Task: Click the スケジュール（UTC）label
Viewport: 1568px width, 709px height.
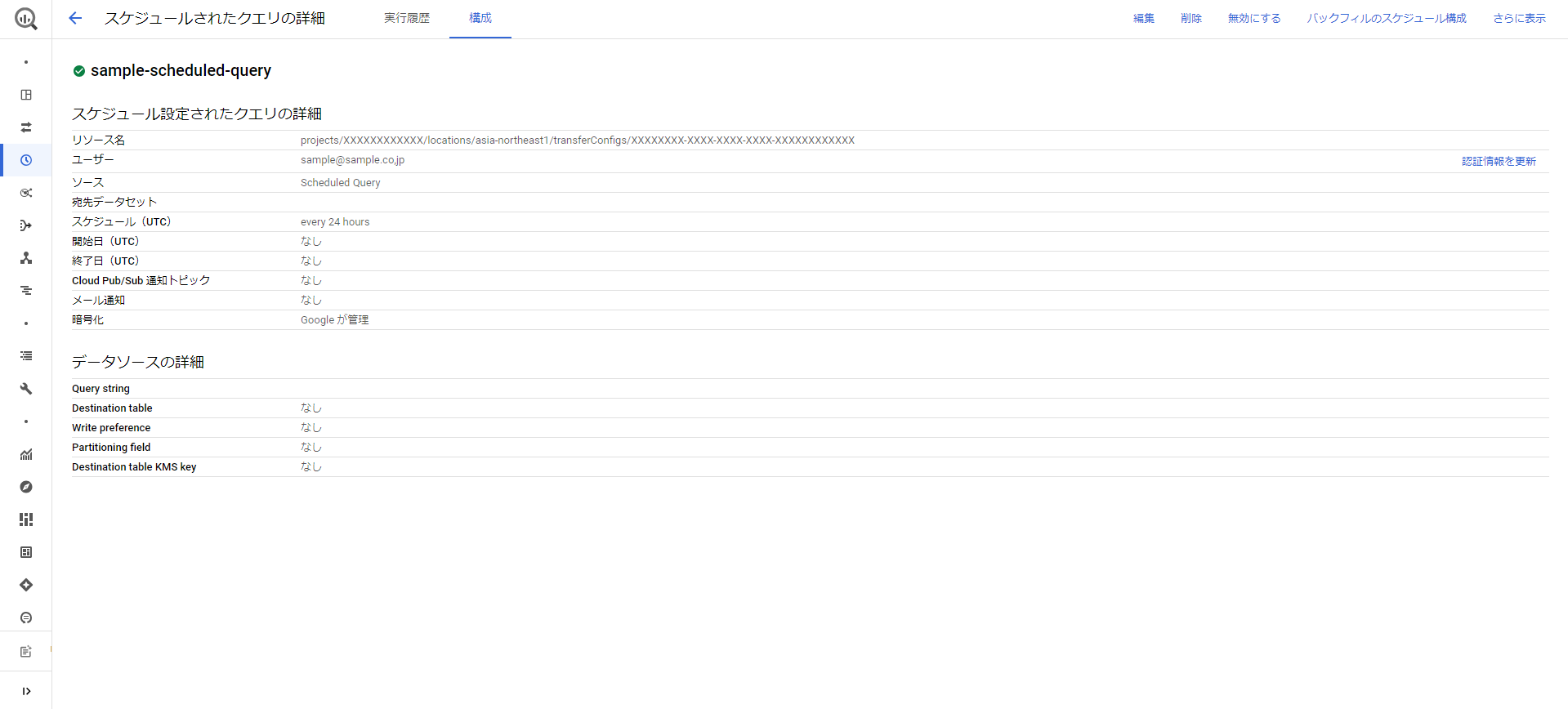Action: (x=122, y=222)
